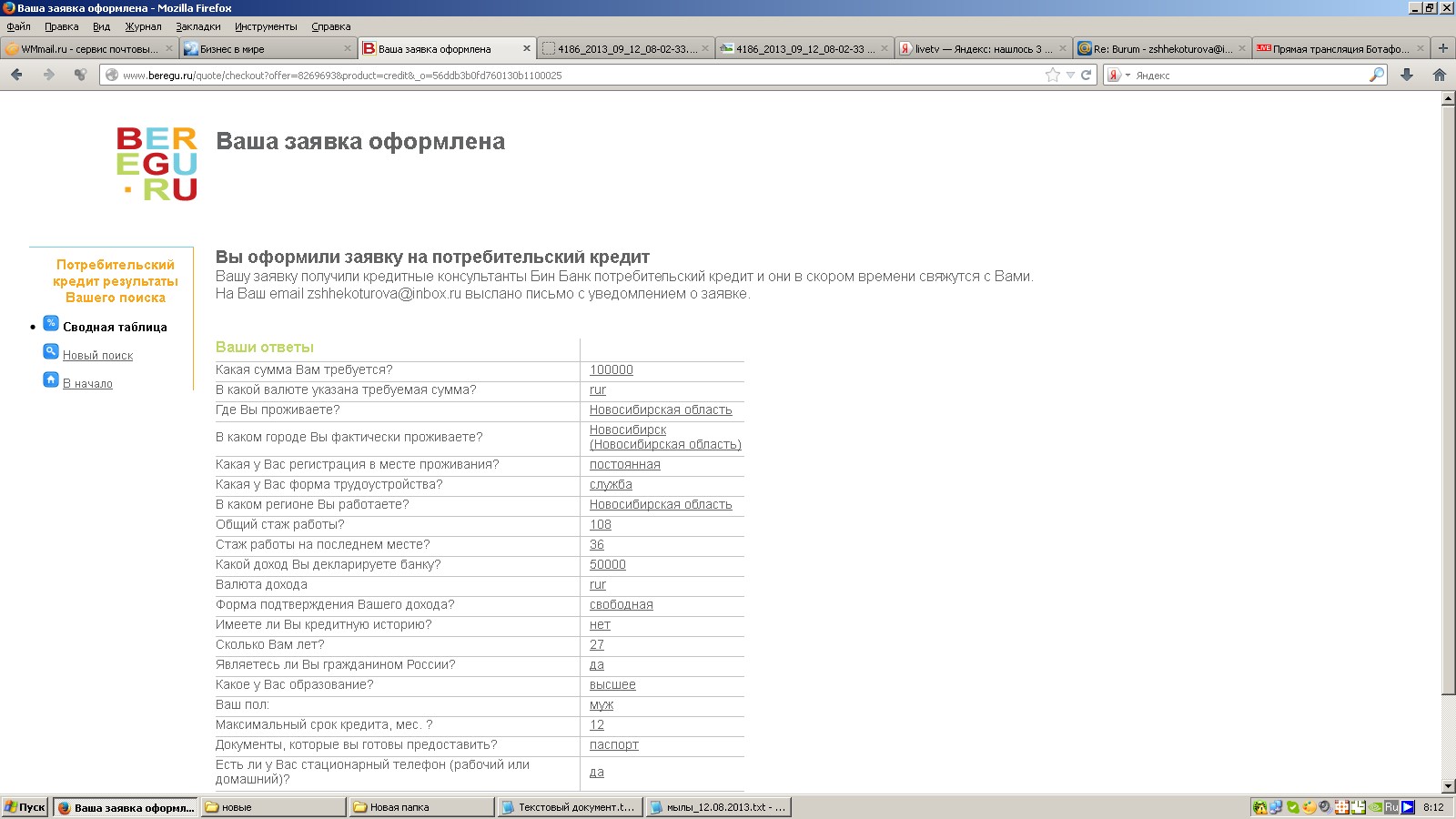
Task: Click the В начало link
Action: pyautogui.click(x=87, y=383)
